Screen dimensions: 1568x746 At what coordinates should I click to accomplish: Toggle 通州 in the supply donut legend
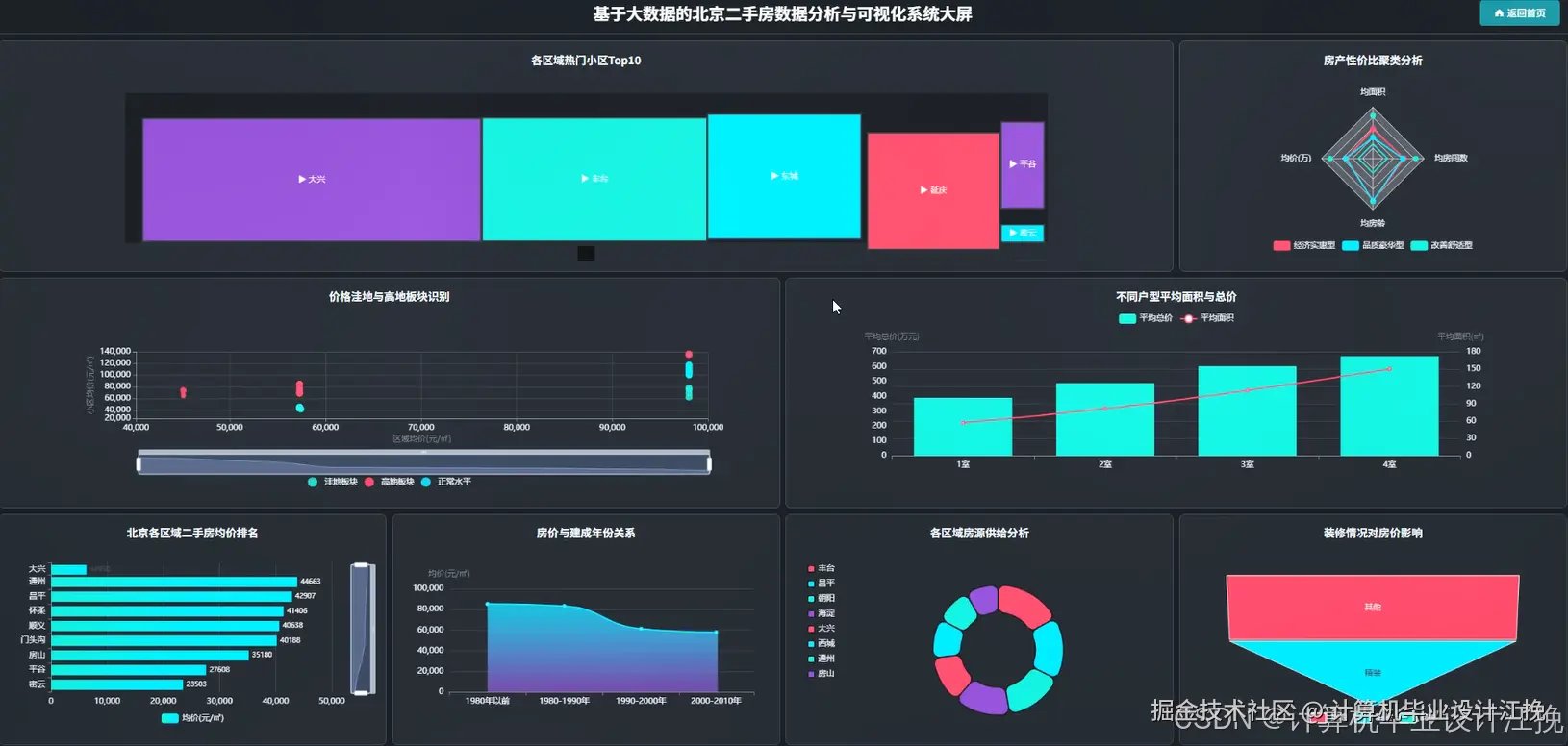(x=822, y=659)
